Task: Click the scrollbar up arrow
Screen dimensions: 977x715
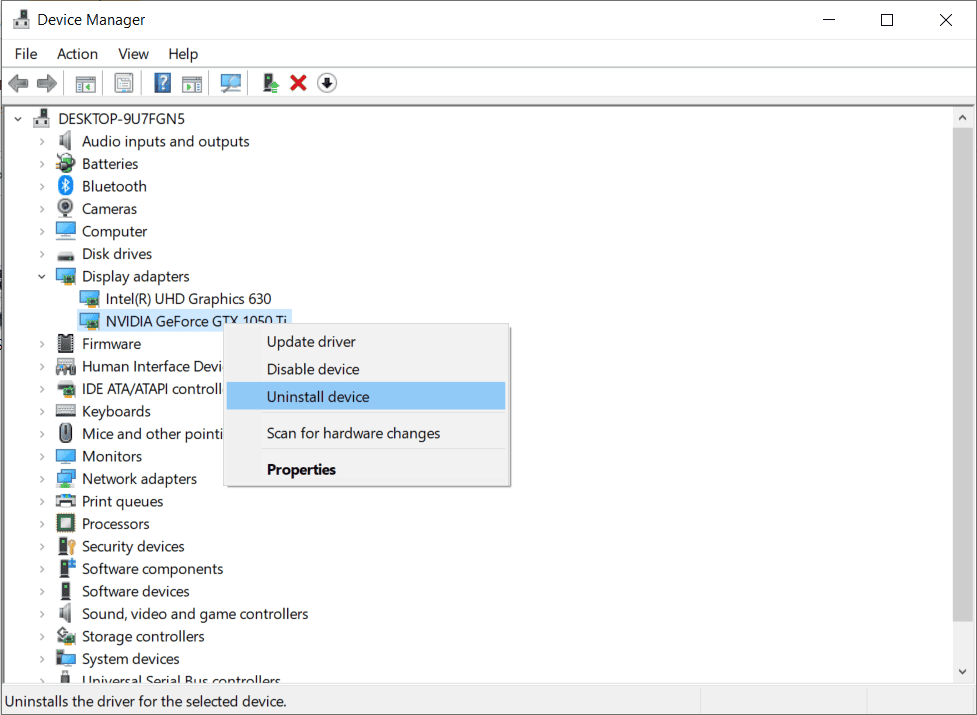Action: coord(963,117)
